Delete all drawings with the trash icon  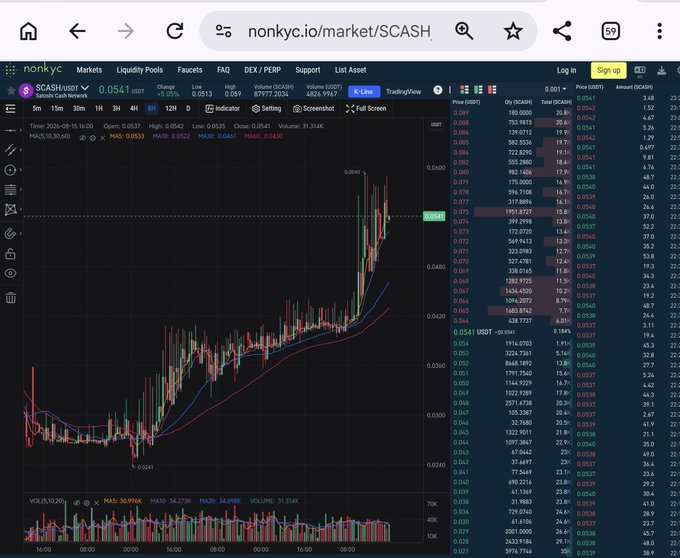(10, 297)
